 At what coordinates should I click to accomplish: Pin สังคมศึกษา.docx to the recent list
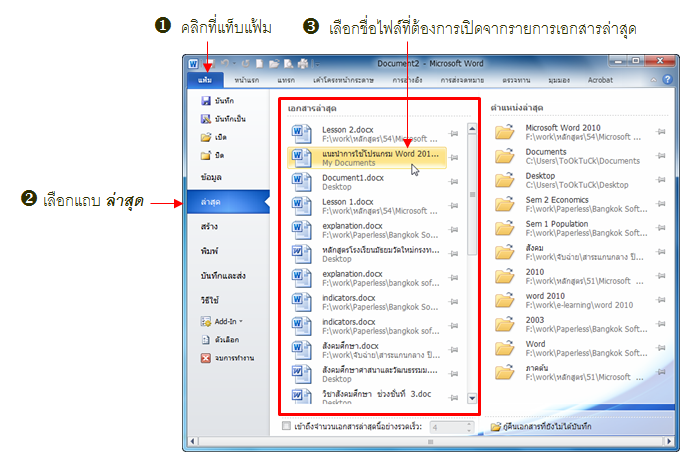454,350
